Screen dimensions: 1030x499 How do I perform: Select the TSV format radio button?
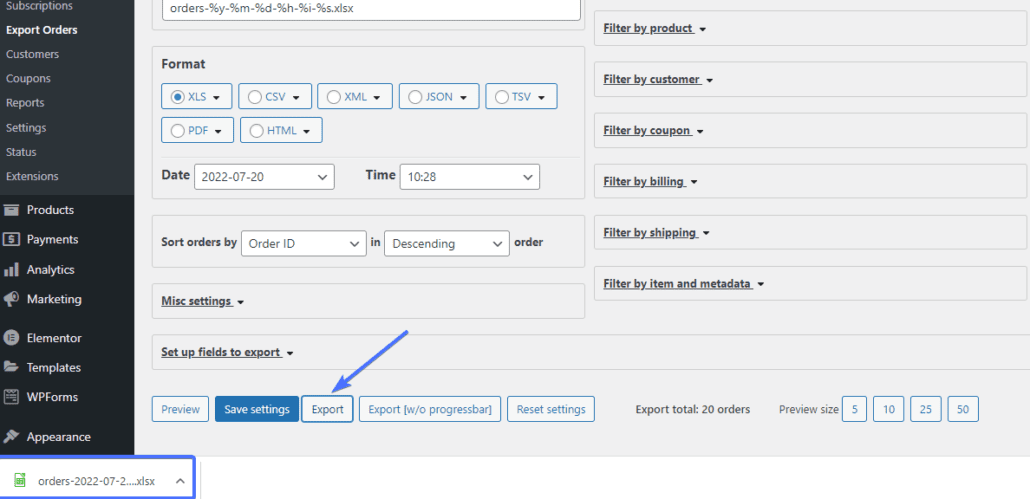[502, 97]
